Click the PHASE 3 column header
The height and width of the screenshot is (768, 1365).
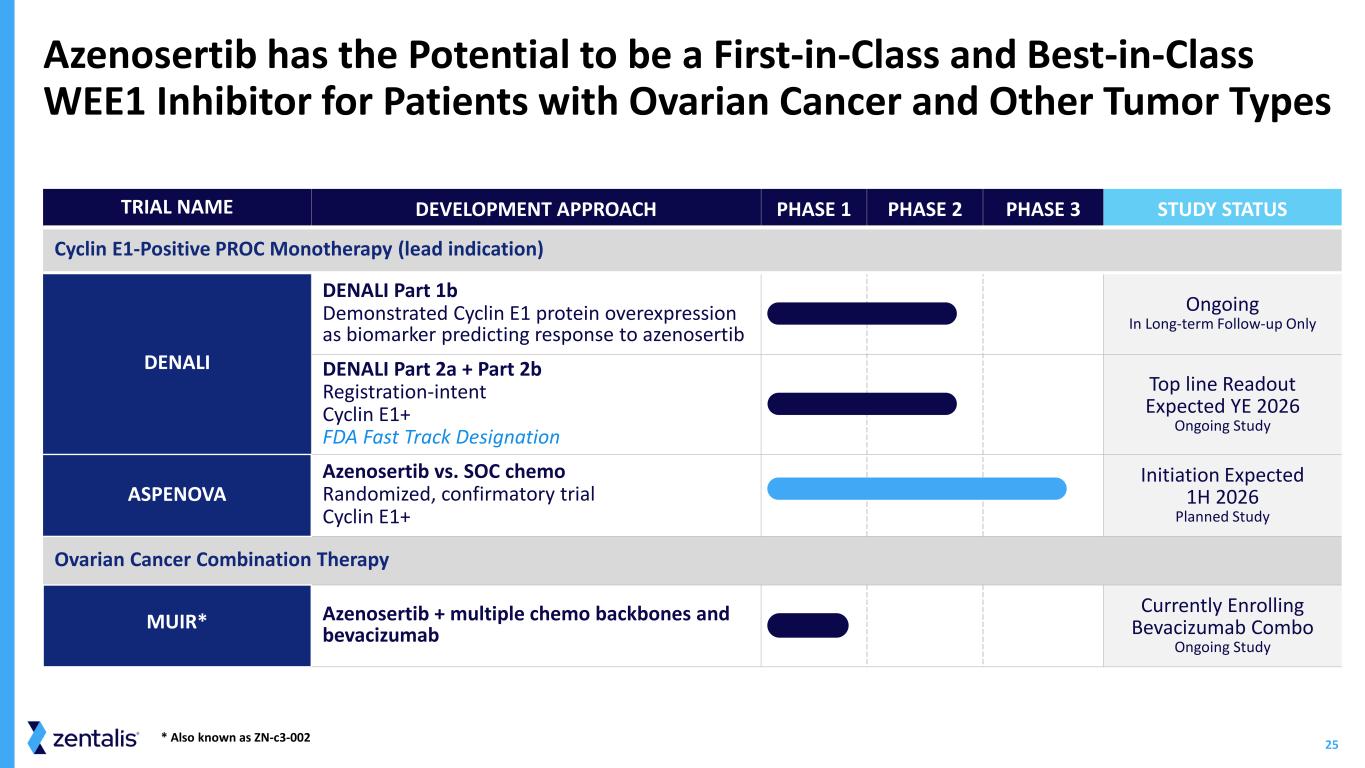1043,209
